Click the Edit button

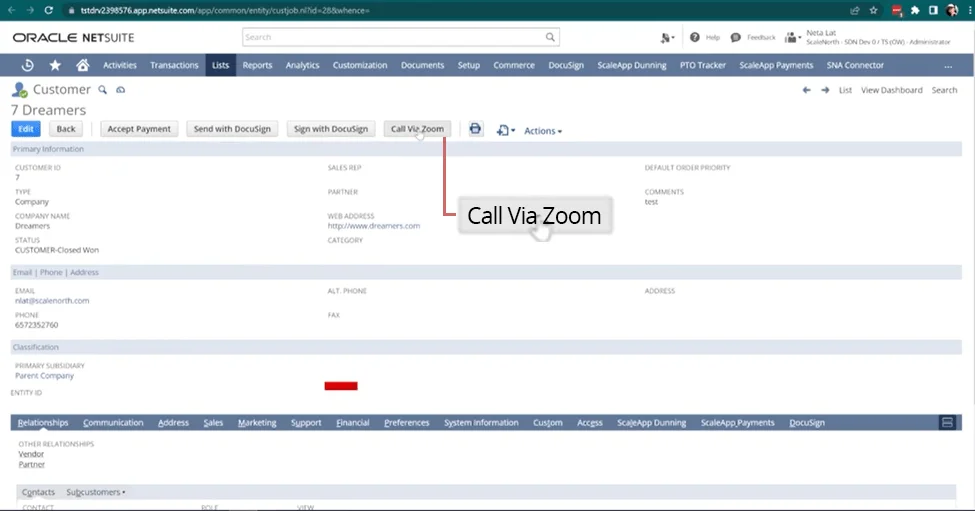pos(26,129)
